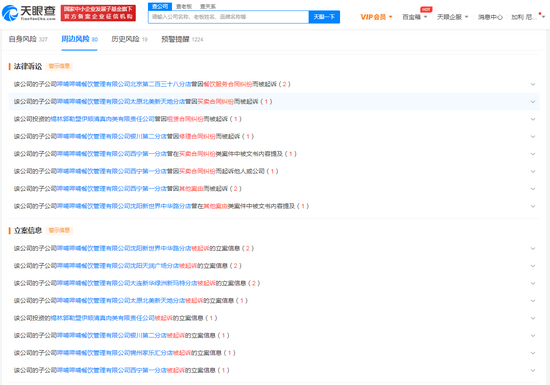The image size is (550, 385).
Task: Click the 天眼查 logo icon
Action: [10, 13]
